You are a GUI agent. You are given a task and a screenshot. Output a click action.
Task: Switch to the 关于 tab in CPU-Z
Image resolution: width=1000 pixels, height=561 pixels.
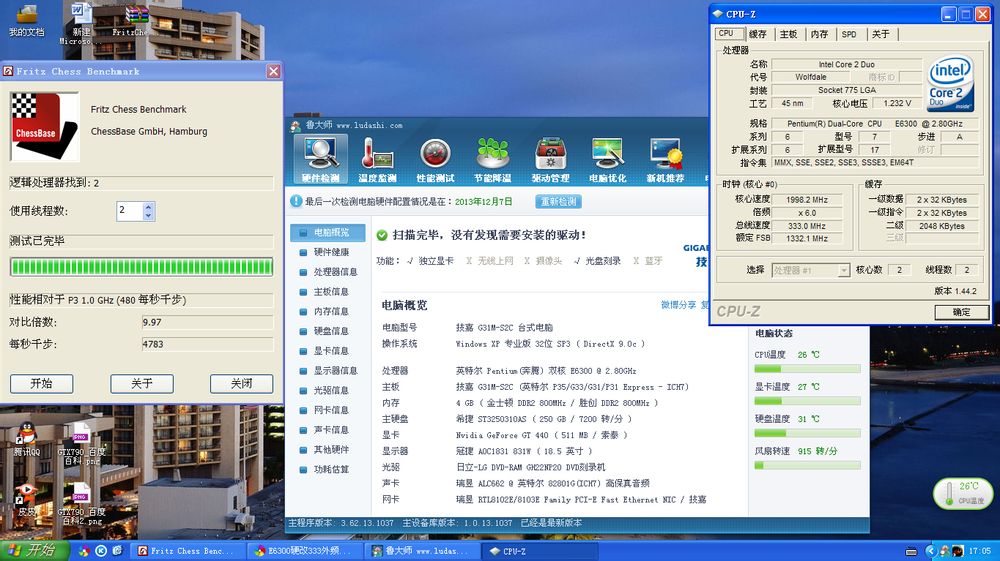click(x=880, y=34)
